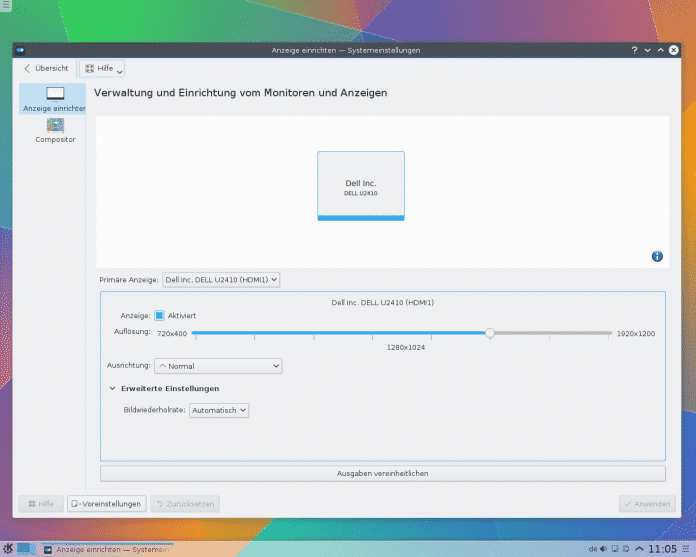
Task: Click the blue info icon in monitor preview
Action: (657, 256)
